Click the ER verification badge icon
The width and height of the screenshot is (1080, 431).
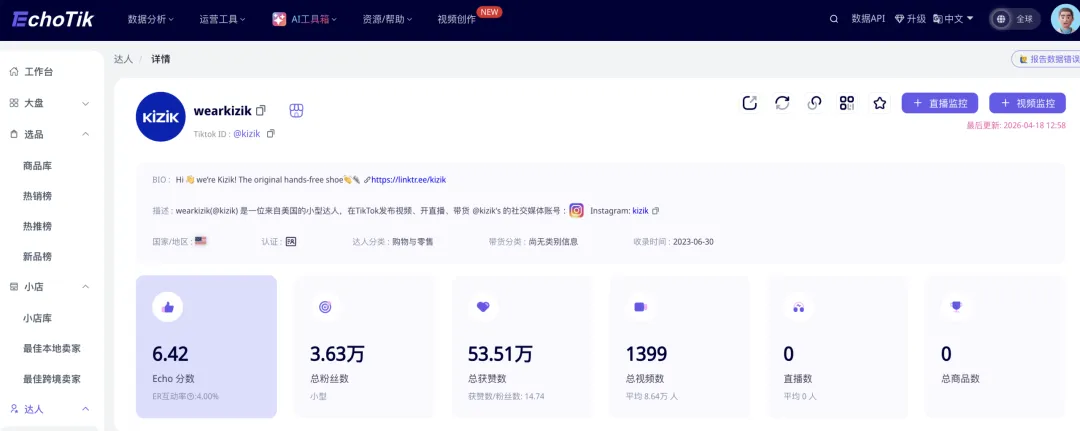(291, 242)
